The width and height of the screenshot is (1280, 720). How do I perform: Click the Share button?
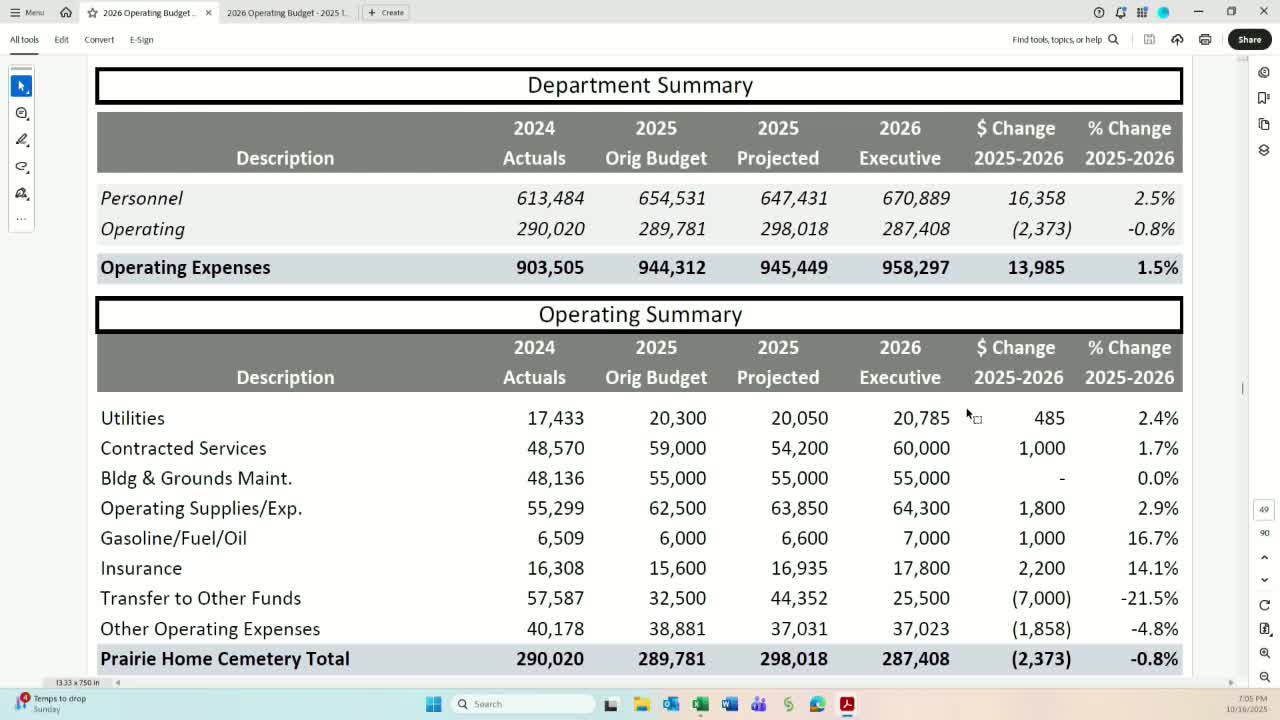click(x=1249, y=40)
